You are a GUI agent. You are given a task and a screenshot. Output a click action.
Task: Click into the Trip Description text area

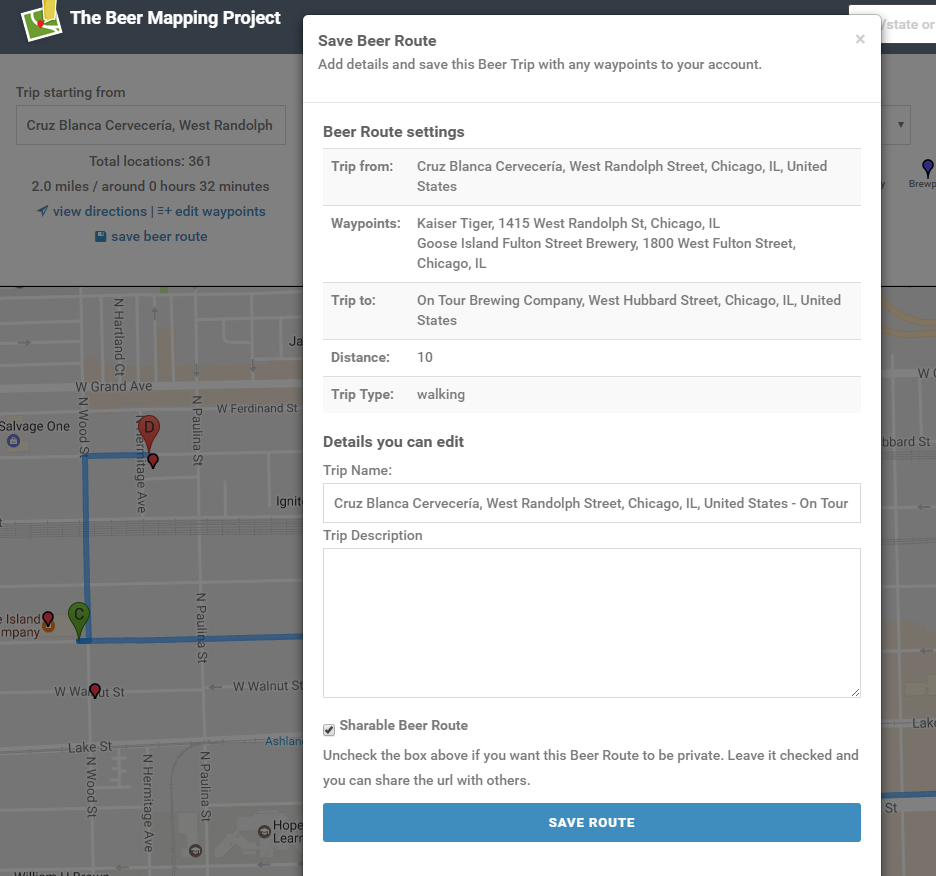click(x=592, y=623)
